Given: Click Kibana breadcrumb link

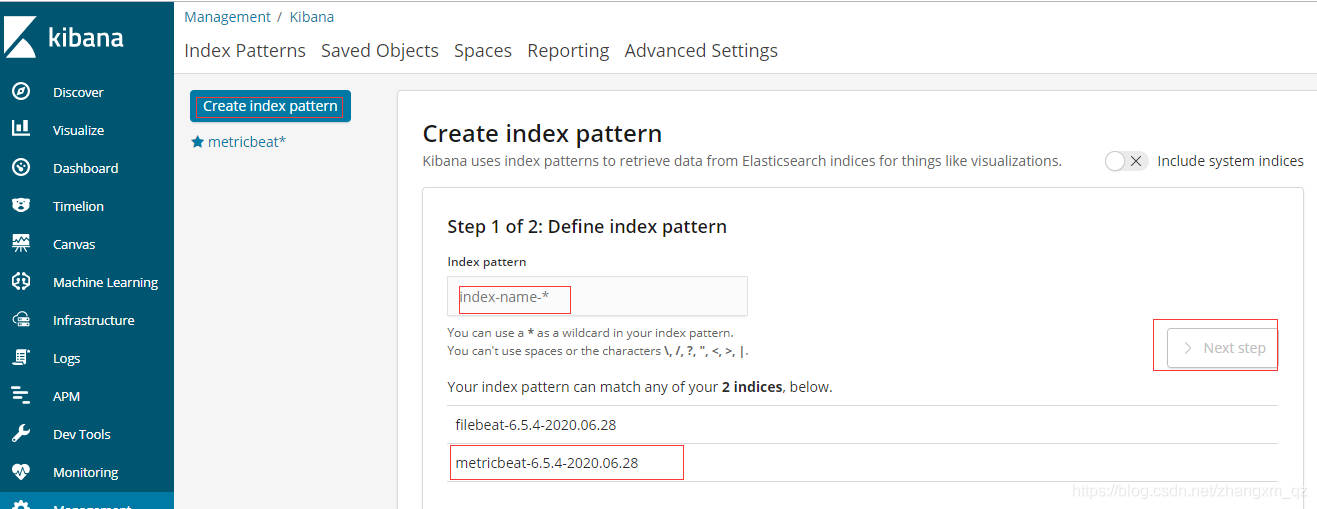Looking at the screenshot, I should [x=312, y=17].
